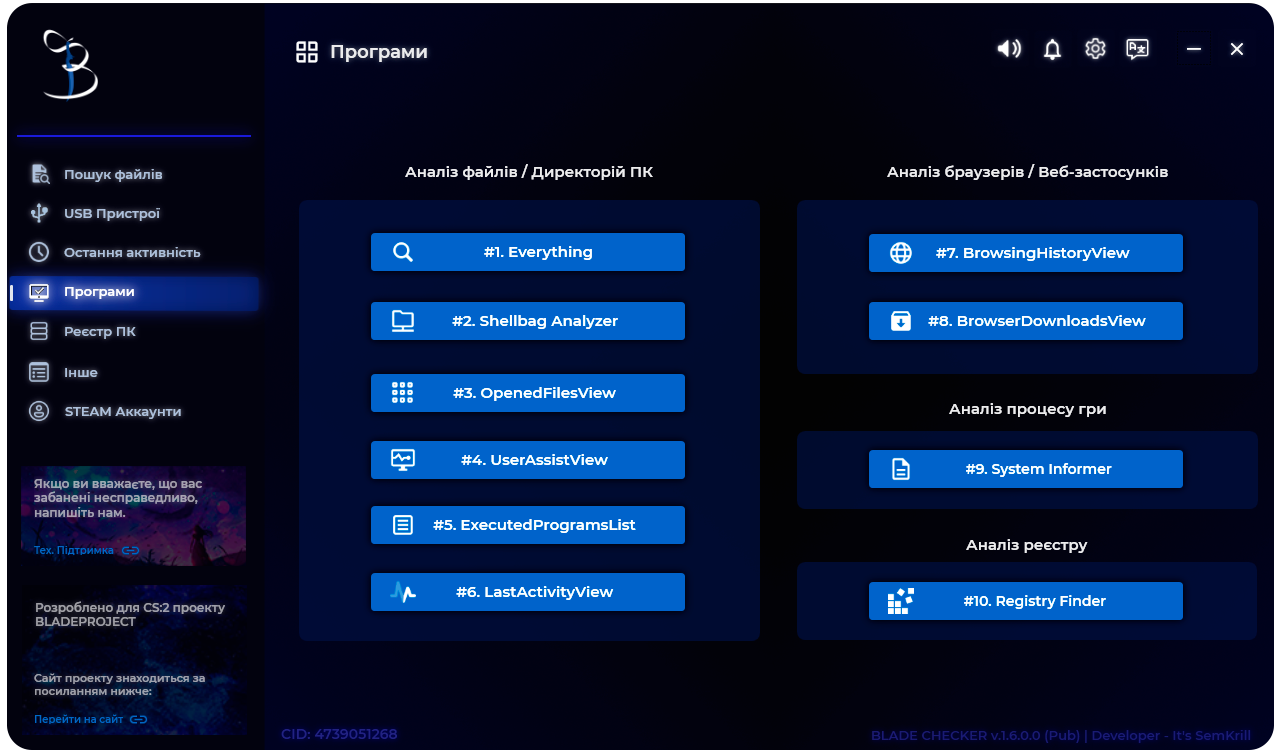This screenshot has height=754, width=1280.
Task: Click the pulse icon on LastActivityView
Action: pos(403,592)
